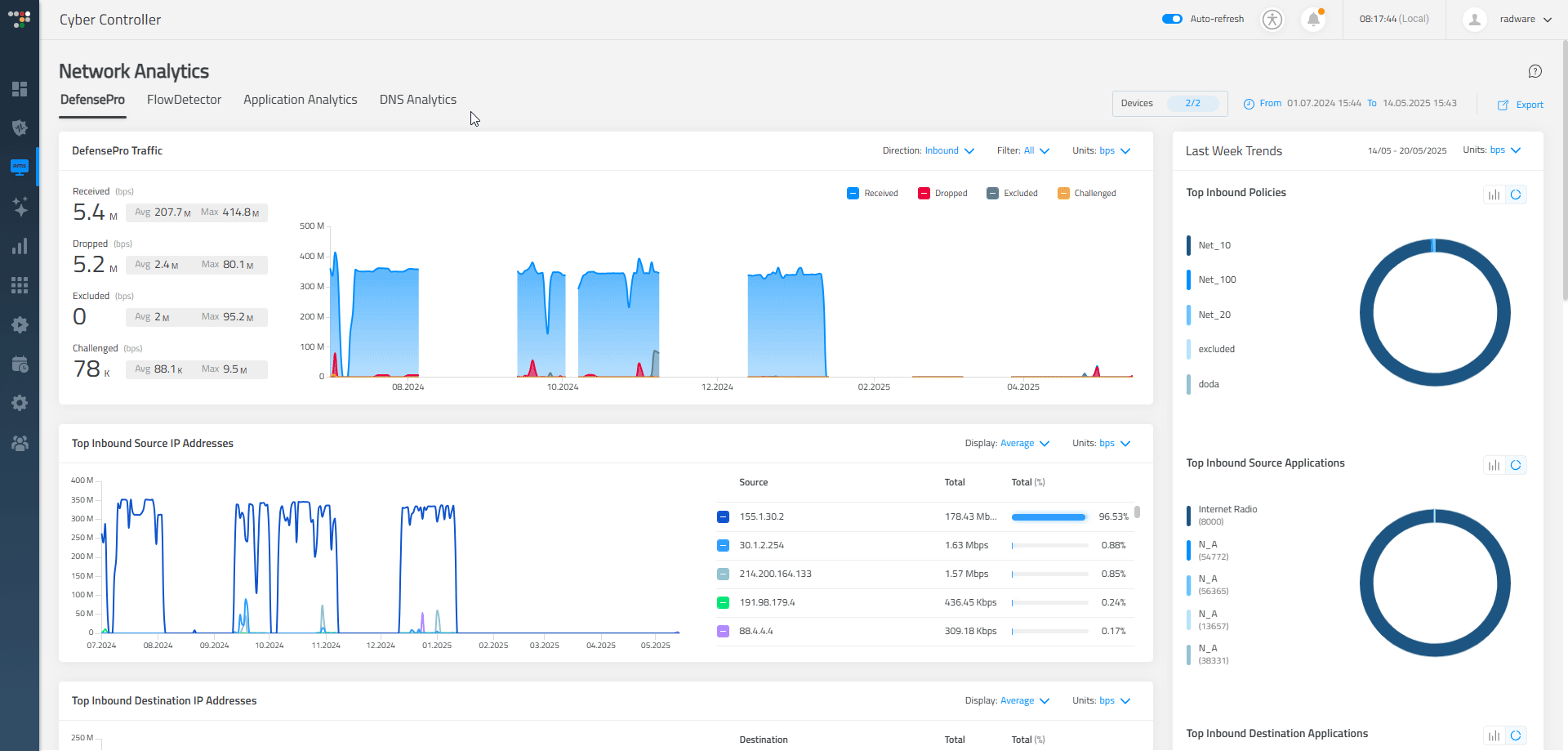This screenshot has height=751, width=1568.
Task: Click the Total column header in source table
Action: pos(955,482)
